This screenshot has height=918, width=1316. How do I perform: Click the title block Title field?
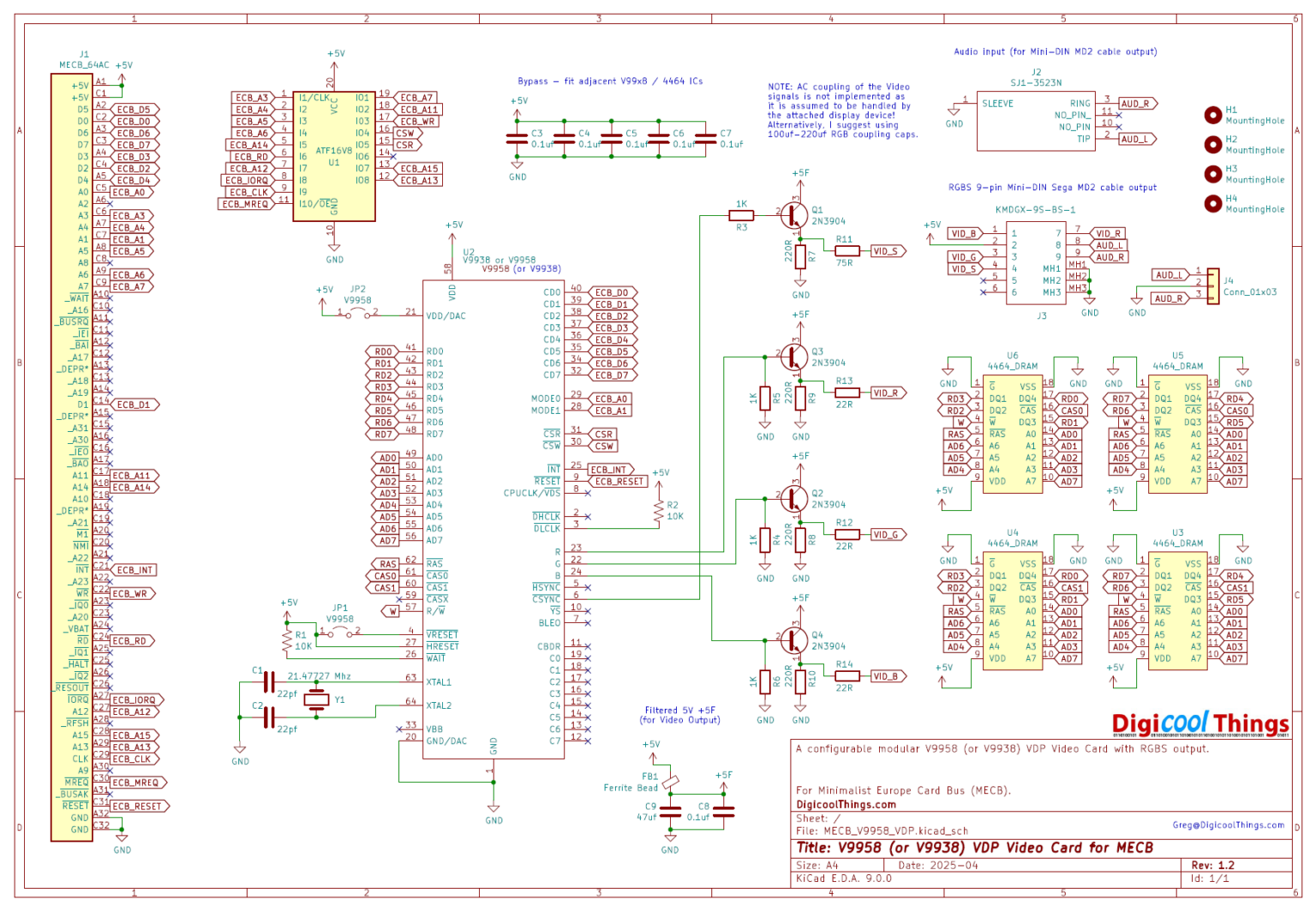974,848
